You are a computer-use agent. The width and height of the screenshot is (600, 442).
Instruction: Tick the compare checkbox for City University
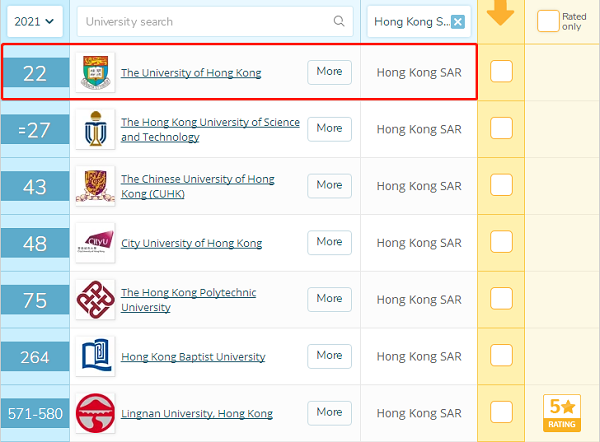[x=501, y=243]
